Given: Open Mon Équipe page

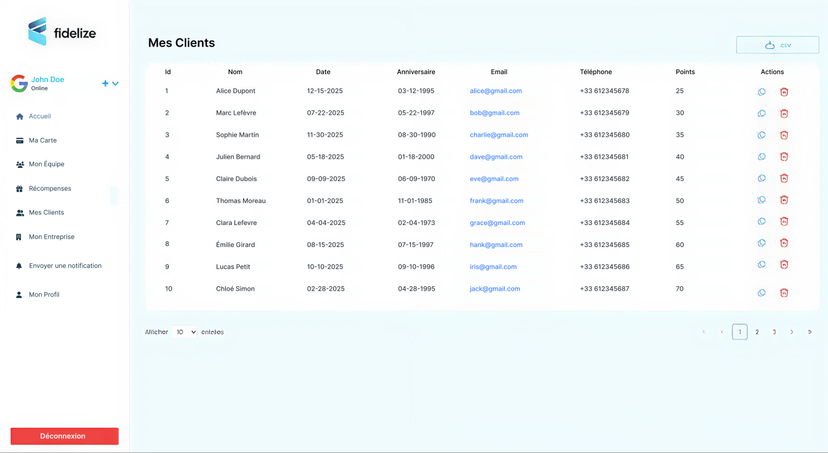Looking at the screenshot, I should pos(40,164).
